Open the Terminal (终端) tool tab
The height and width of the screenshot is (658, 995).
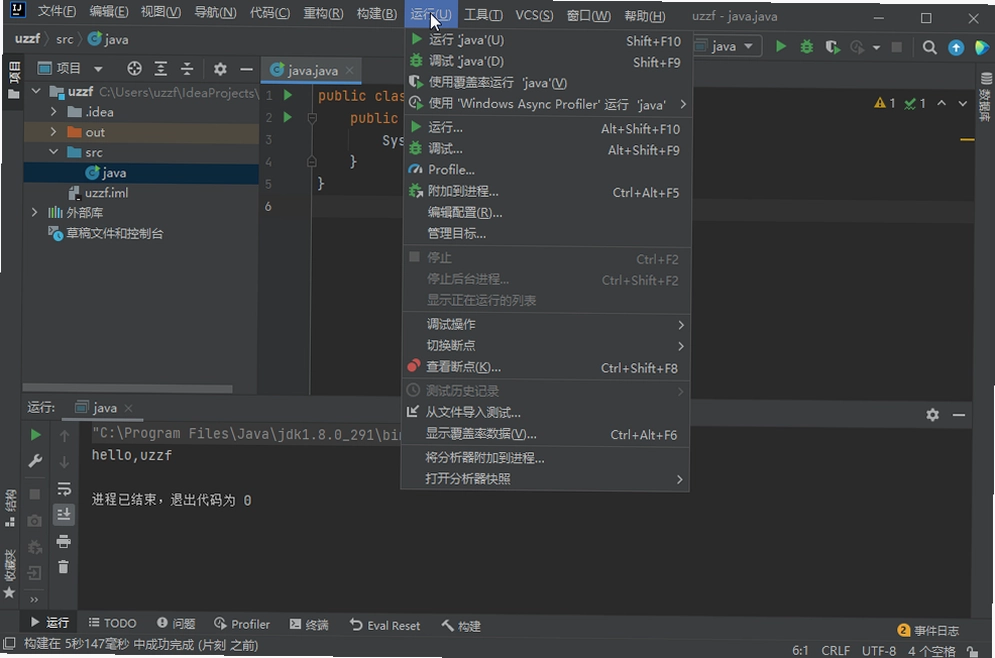309,624
